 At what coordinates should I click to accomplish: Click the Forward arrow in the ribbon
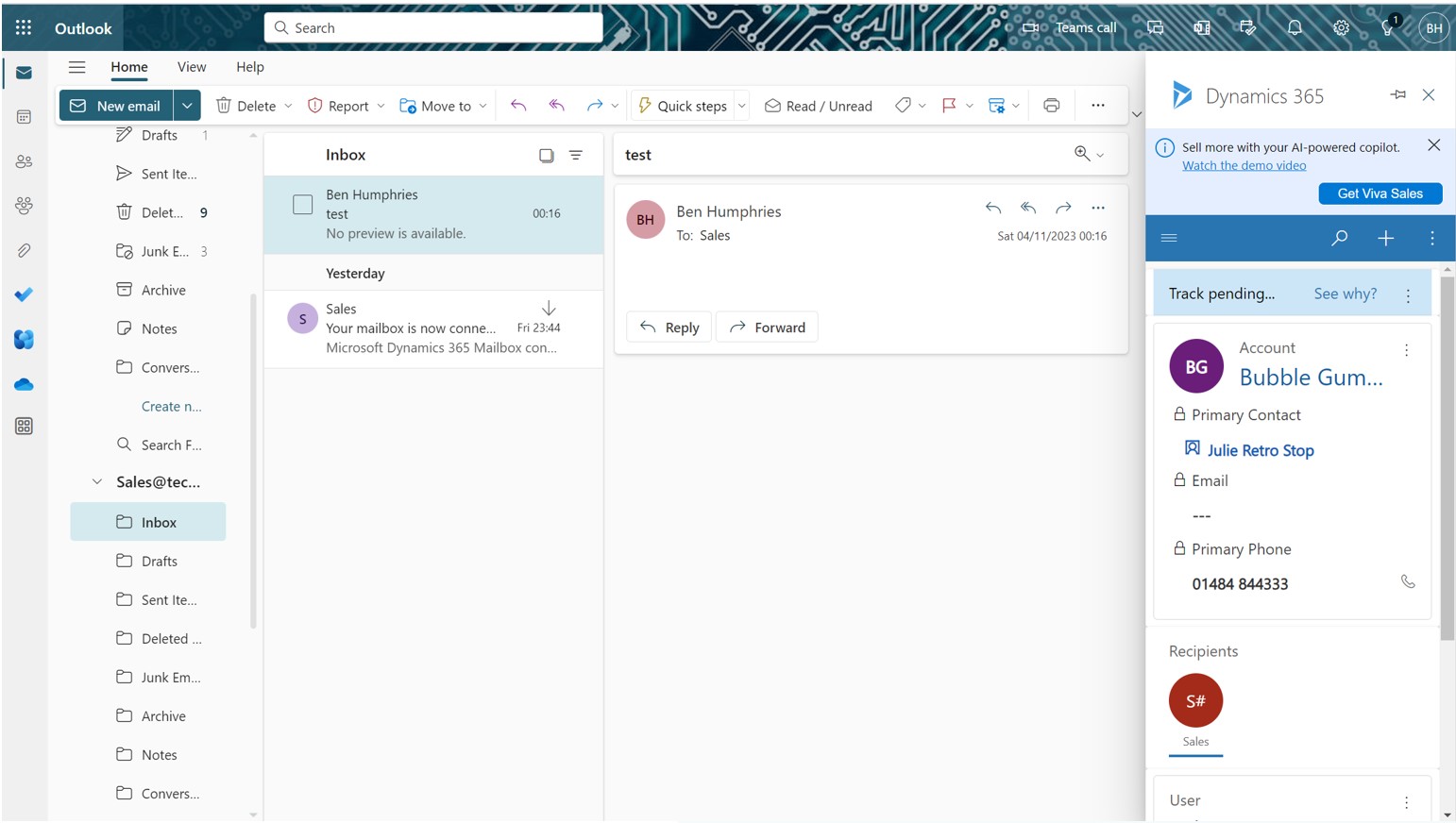click(x=594, y=106)
